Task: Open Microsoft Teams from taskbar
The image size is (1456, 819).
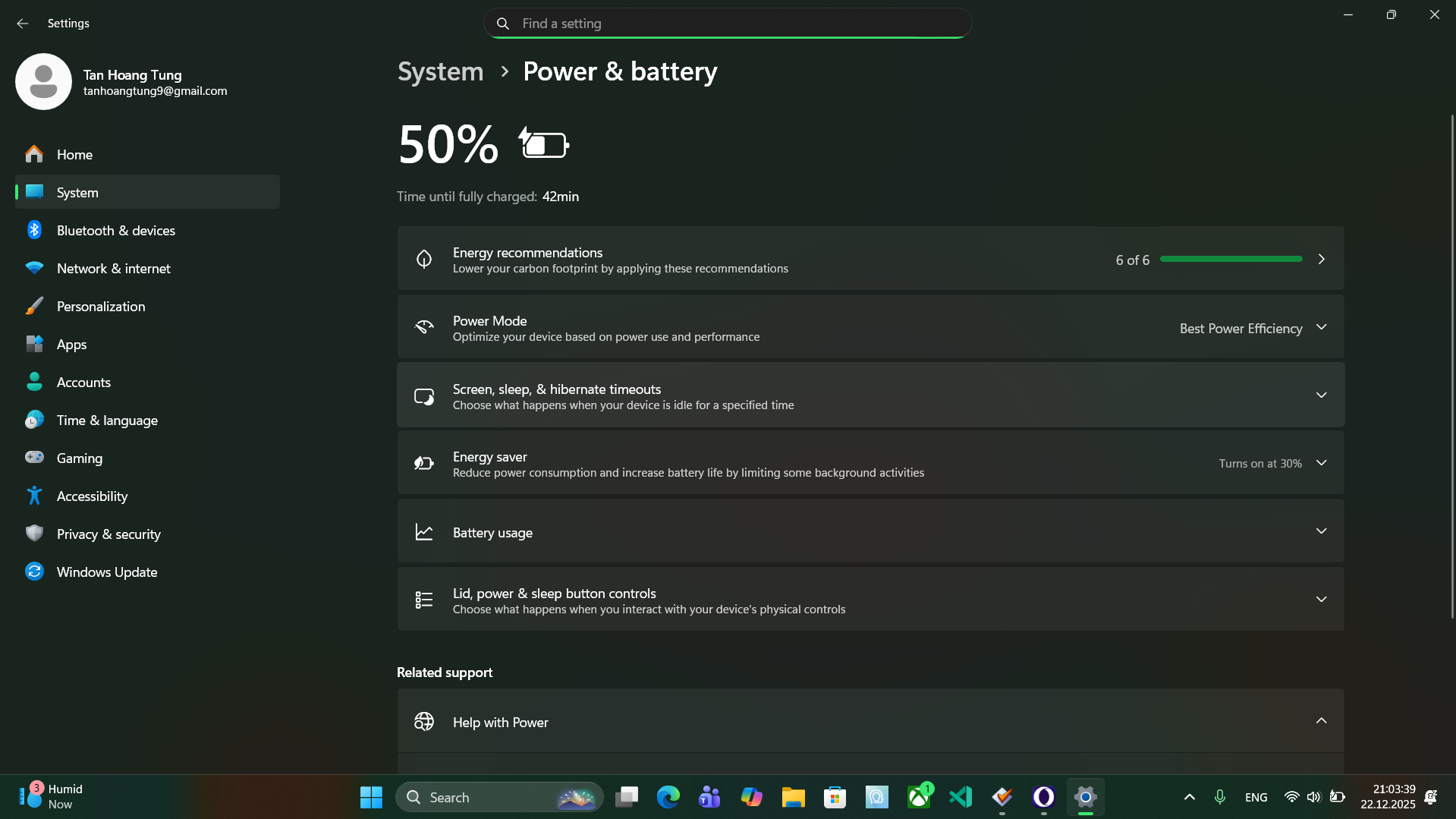Action: [x=709, y=797]
